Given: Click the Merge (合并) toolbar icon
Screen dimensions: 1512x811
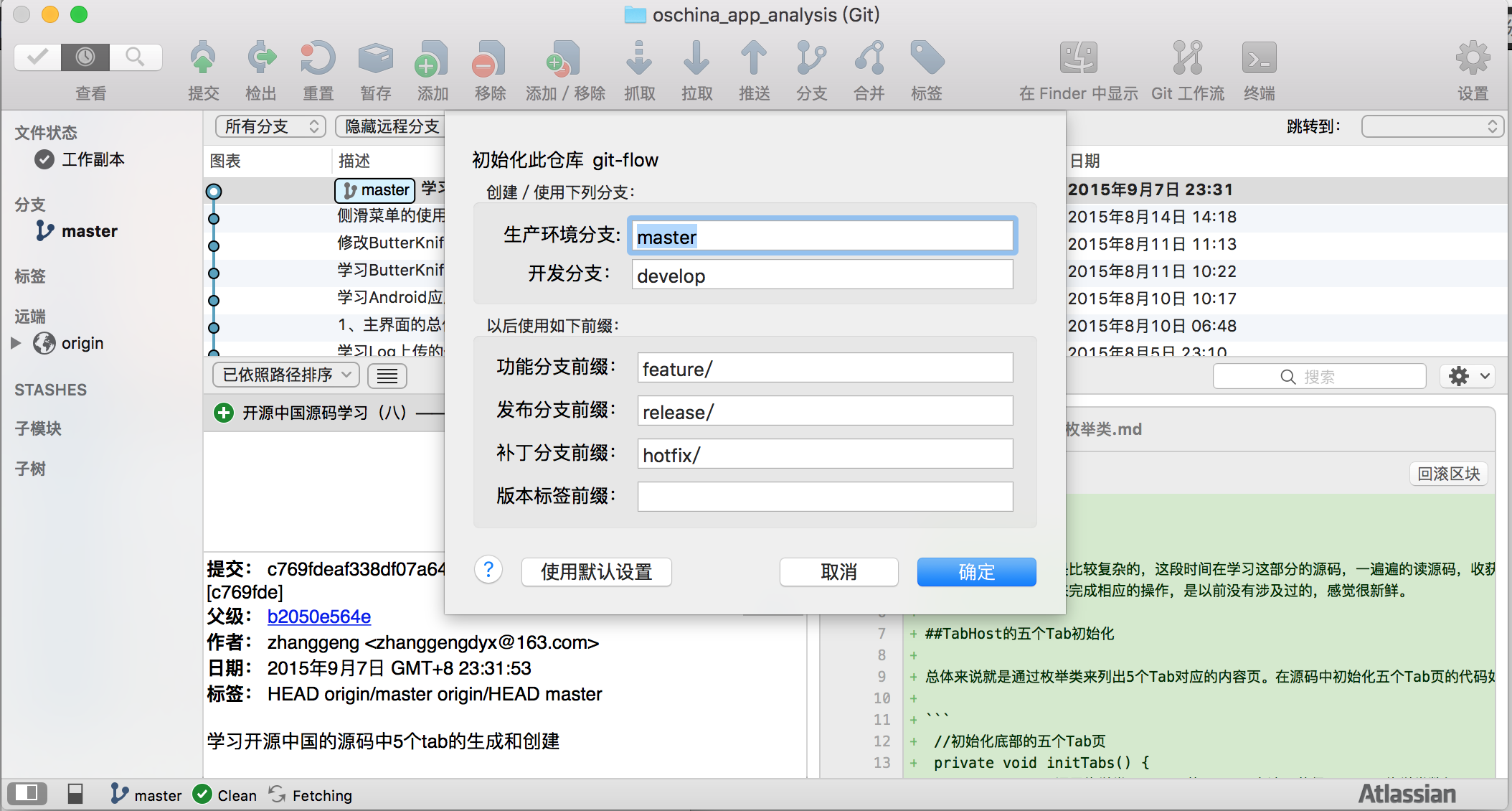Looking at the screenshot, I should tap(869, 59).
